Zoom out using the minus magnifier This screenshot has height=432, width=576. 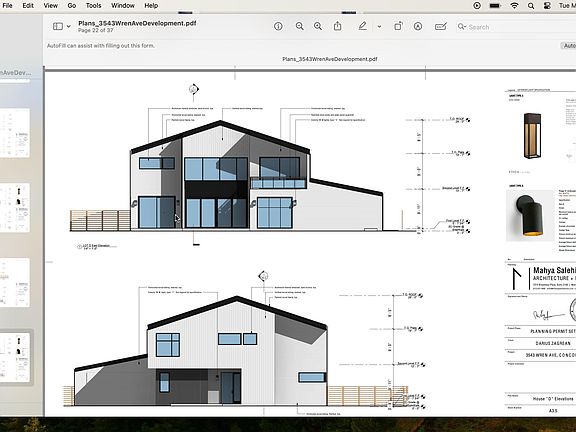pos(300,26)
